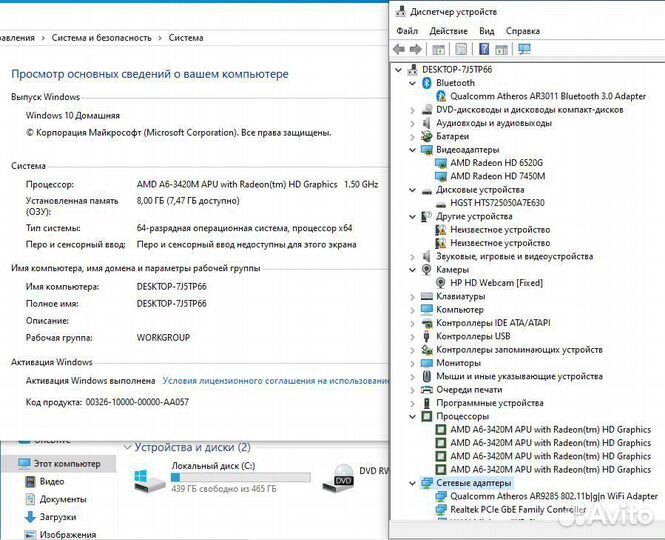Click product code 00326-10000-00000-AA057 text
Screen dimensions: 665x540
point(137,402)
